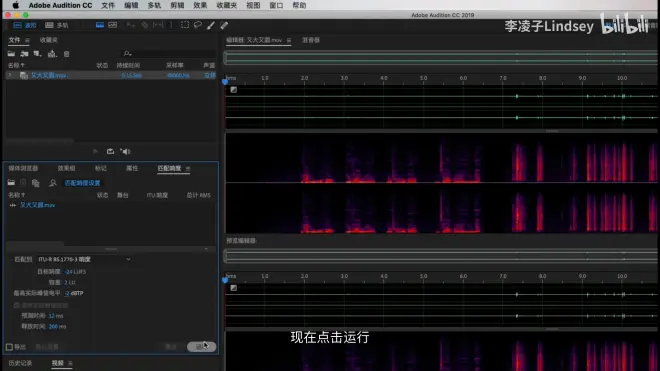Open the 收藏夹 menu in the menu bar
The width and height of the screenshot is (660, 371).
pos(226,5)
